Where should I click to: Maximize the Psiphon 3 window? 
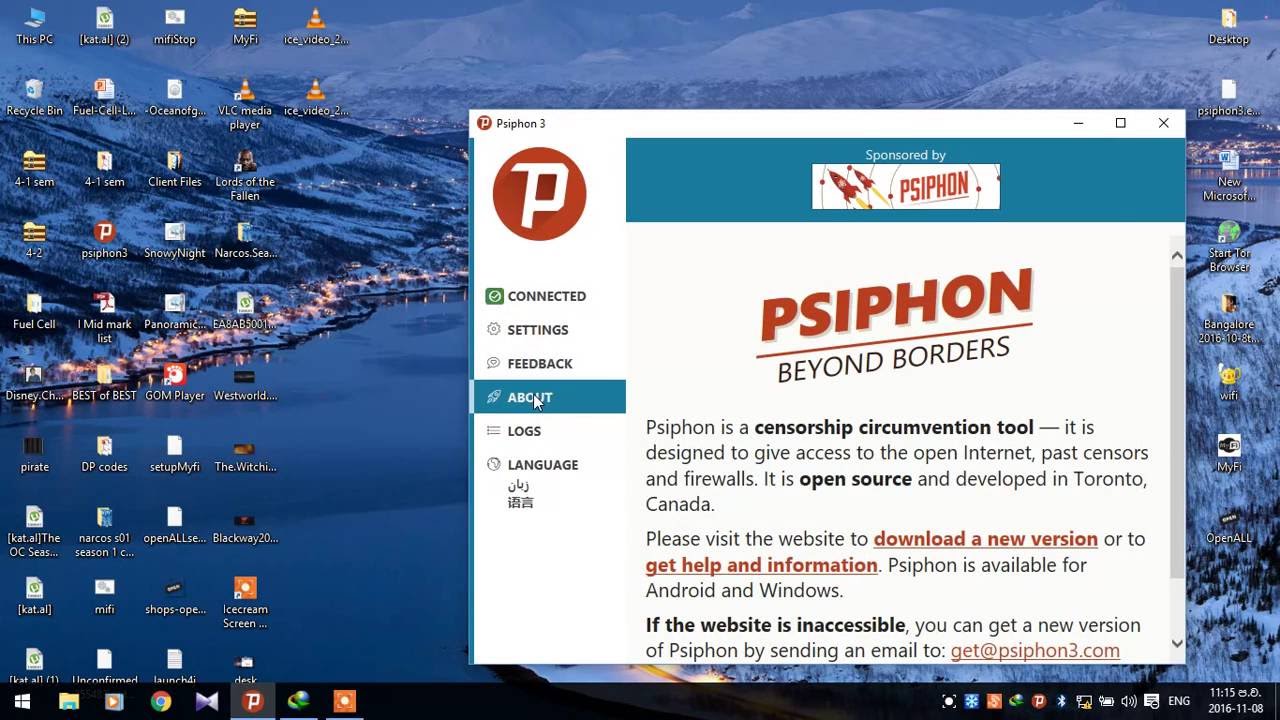[1121, 123]
